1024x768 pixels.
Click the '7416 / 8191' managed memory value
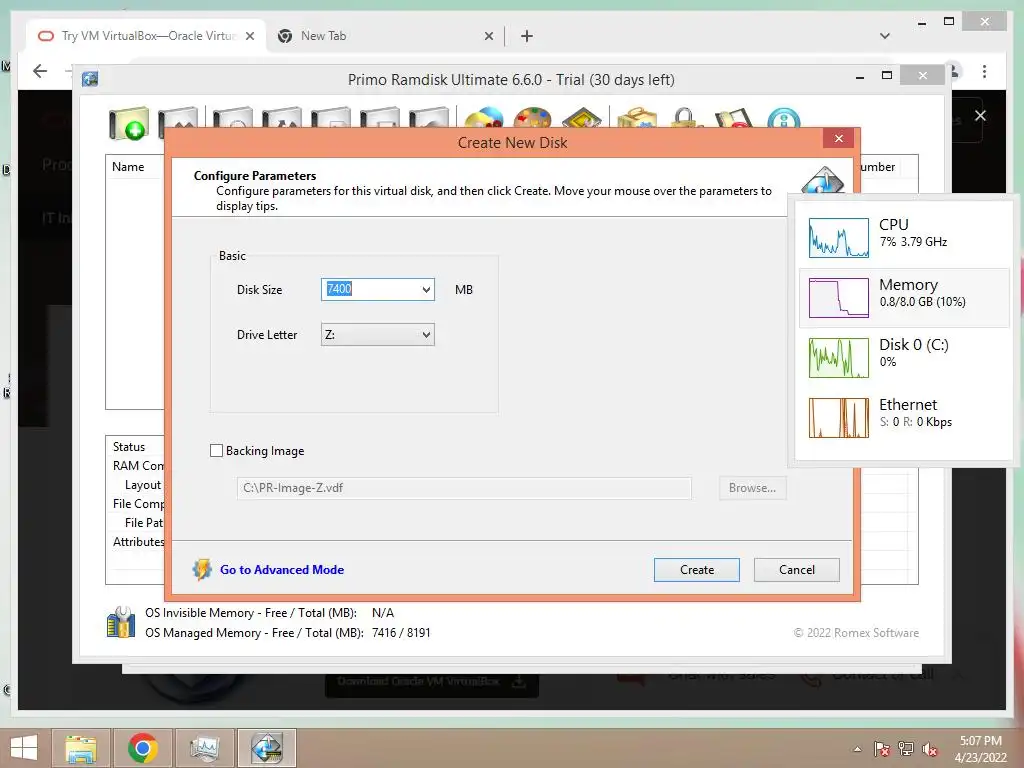click(x=401, y=633)
